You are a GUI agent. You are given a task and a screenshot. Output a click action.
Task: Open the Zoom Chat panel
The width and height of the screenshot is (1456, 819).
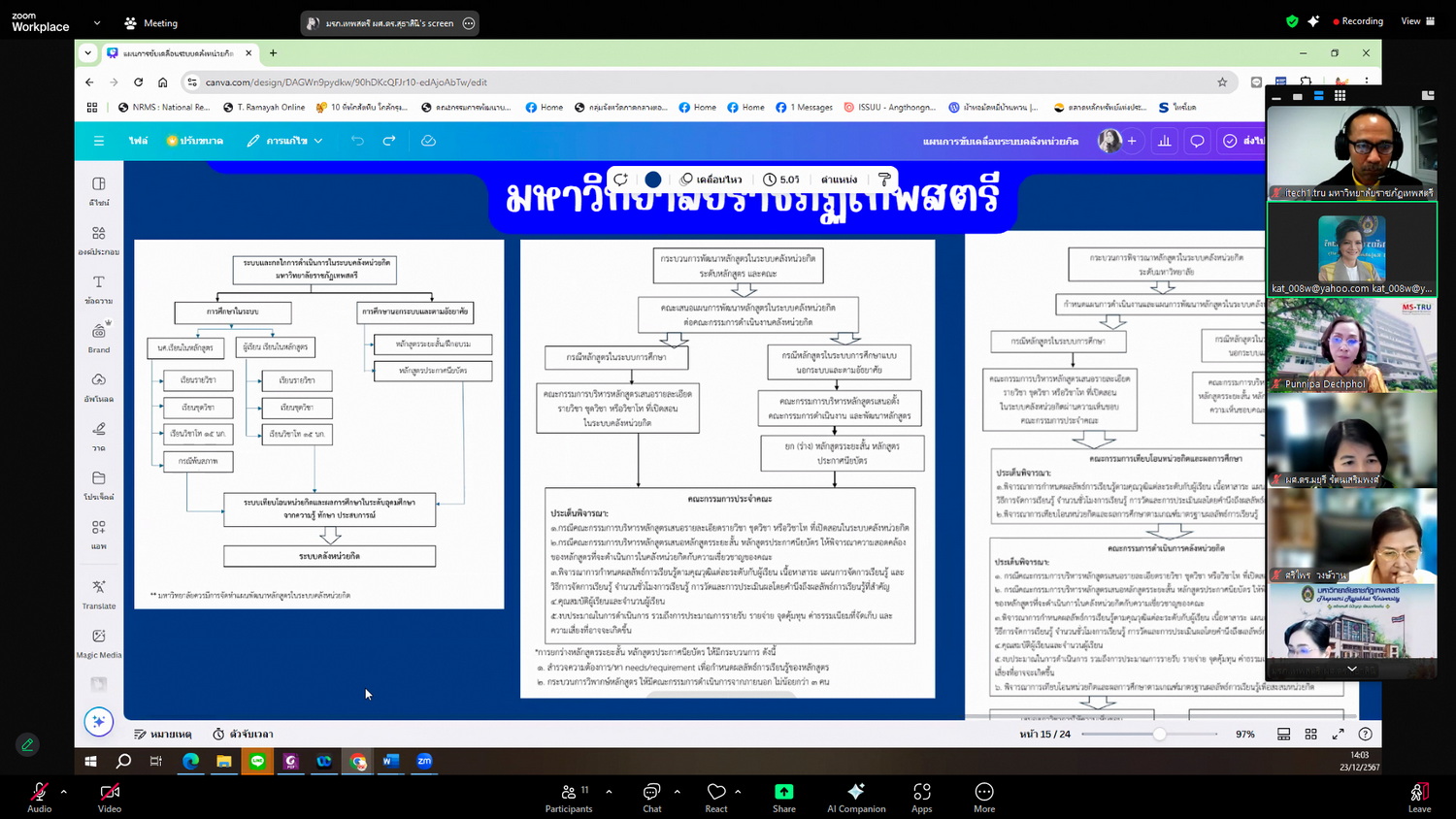pos(651,797)
